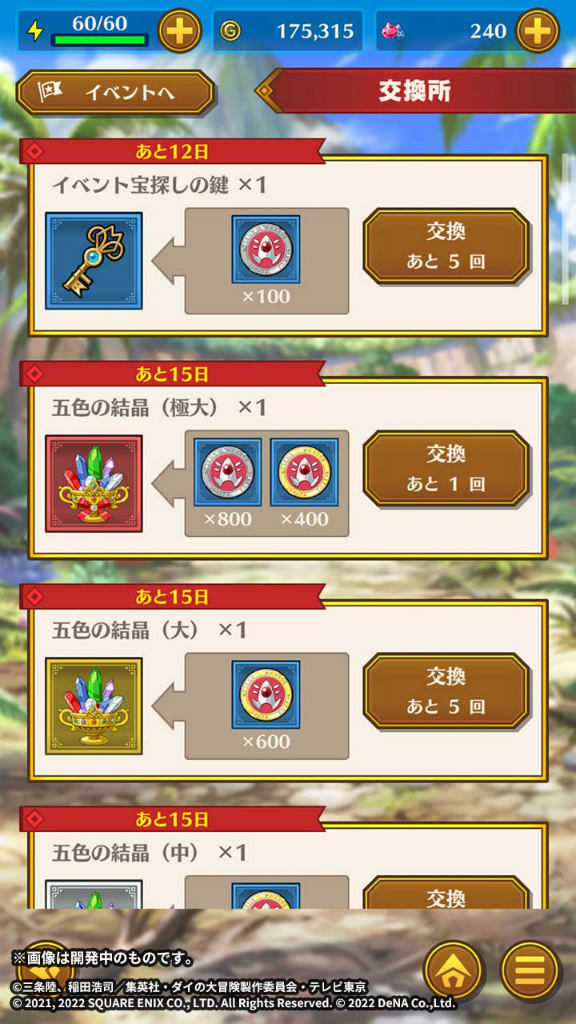This screenshot has width=576, height=1024.
Task: Tap the silver medal icon costing ×100
Action: (x=266, y=249)
